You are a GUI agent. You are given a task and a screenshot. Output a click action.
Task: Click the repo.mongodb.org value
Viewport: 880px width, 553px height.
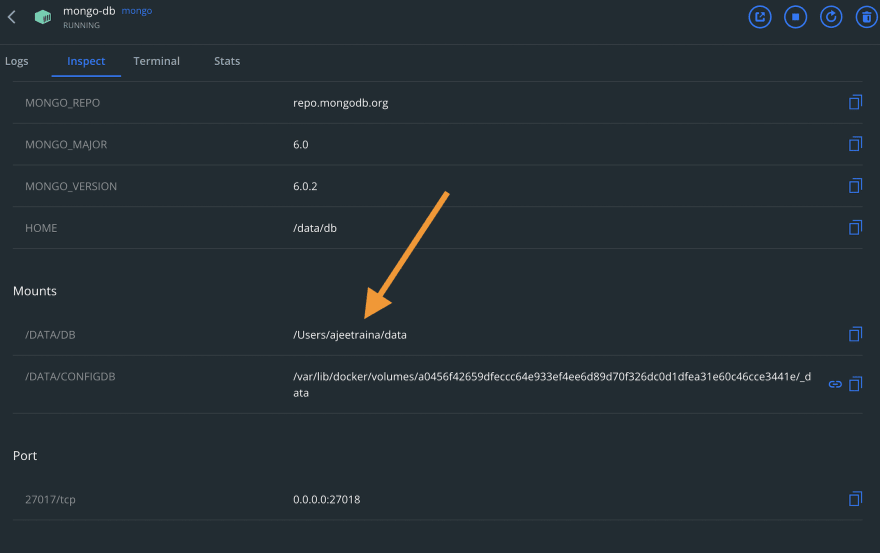tap(341, 103)
